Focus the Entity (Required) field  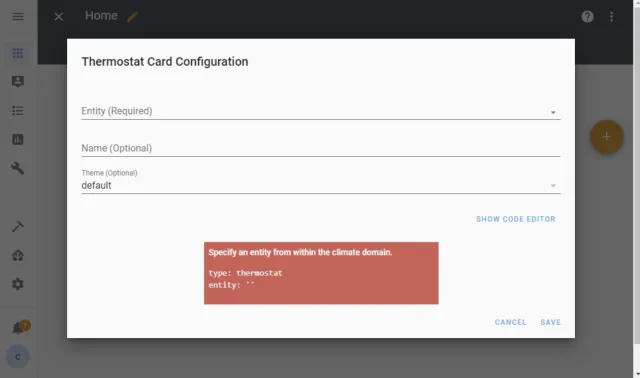[x=320, y=111]
